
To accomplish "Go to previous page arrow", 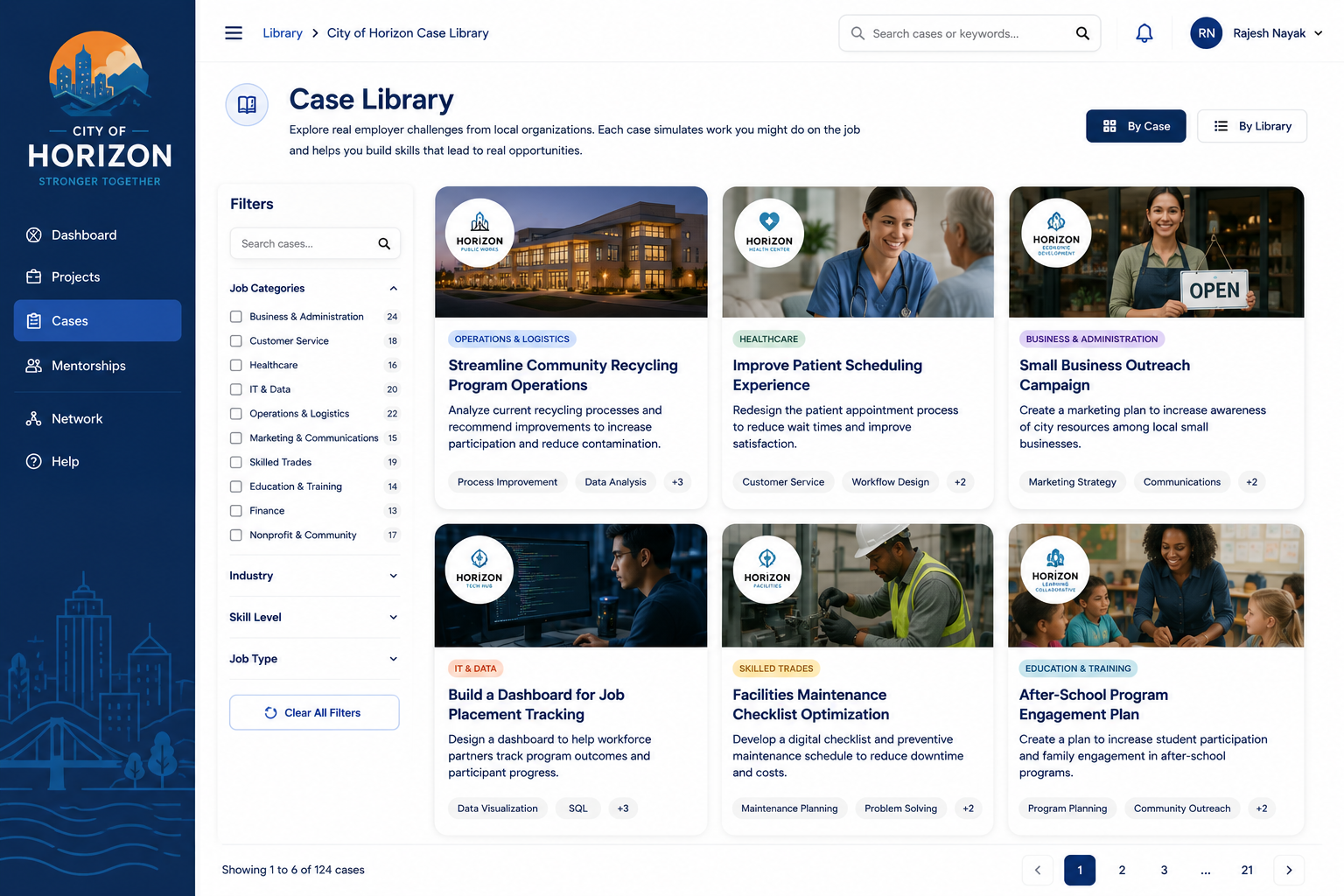I will [x=1038, y=870].
